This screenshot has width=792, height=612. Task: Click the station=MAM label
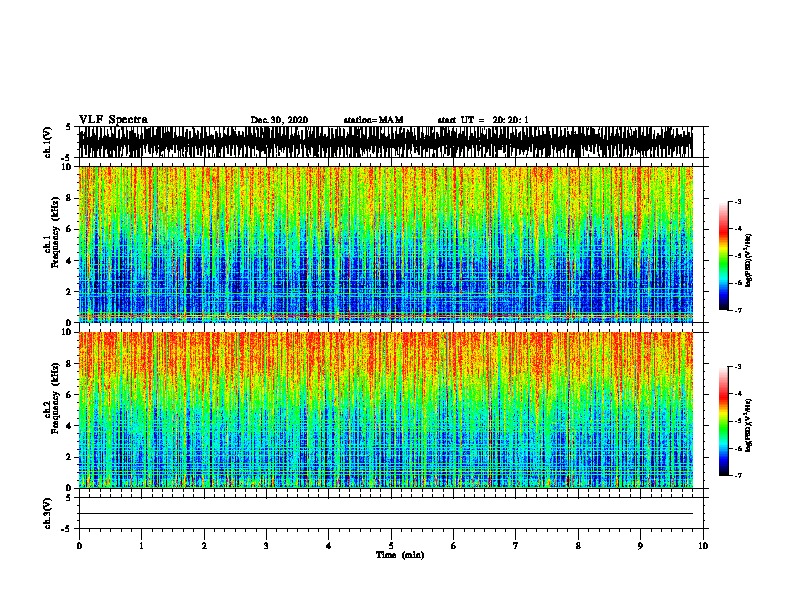pyautogui.click(x=373, y=120)
